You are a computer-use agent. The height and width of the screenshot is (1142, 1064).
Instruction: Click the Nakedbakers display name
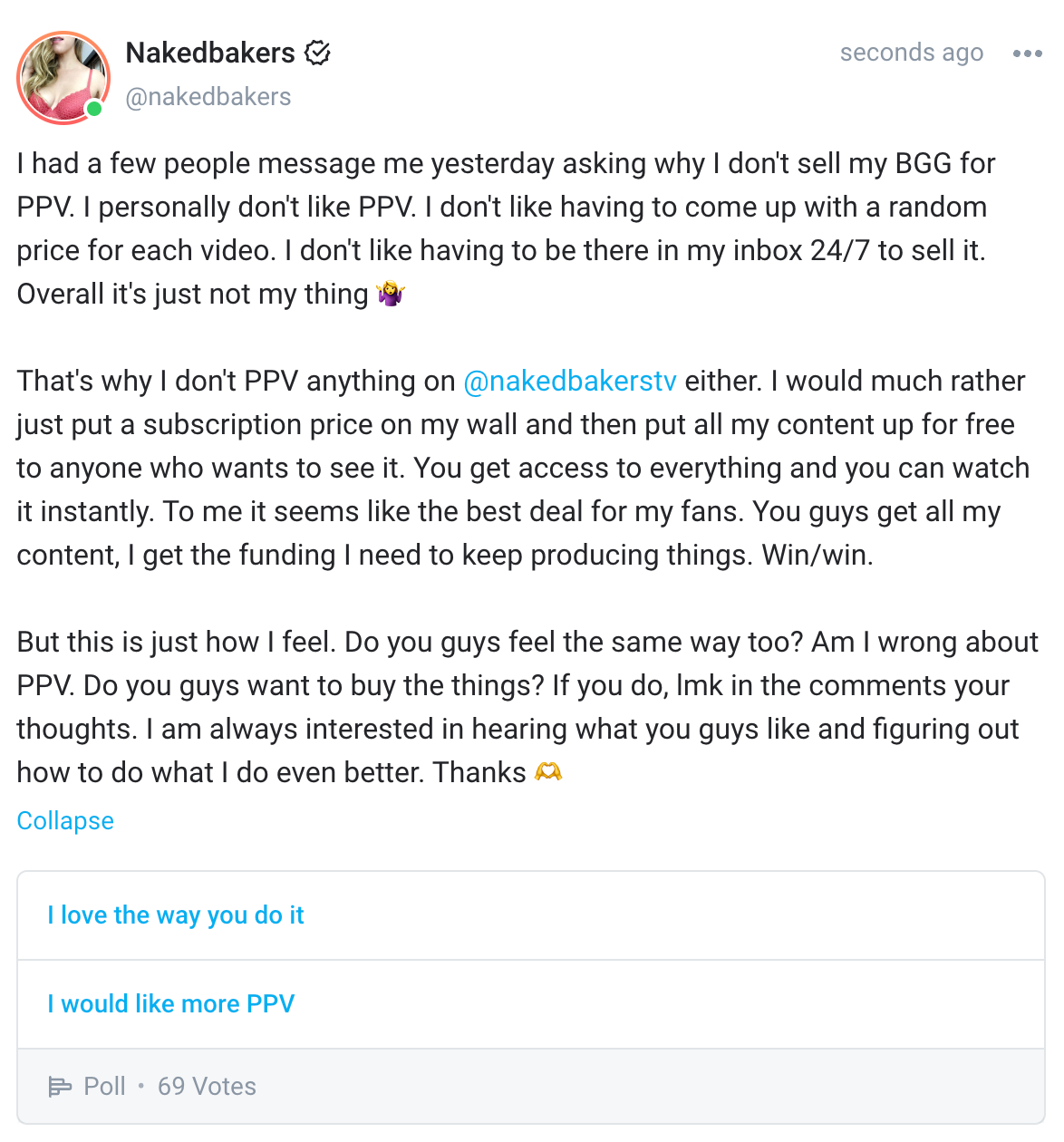pos(210,53)
